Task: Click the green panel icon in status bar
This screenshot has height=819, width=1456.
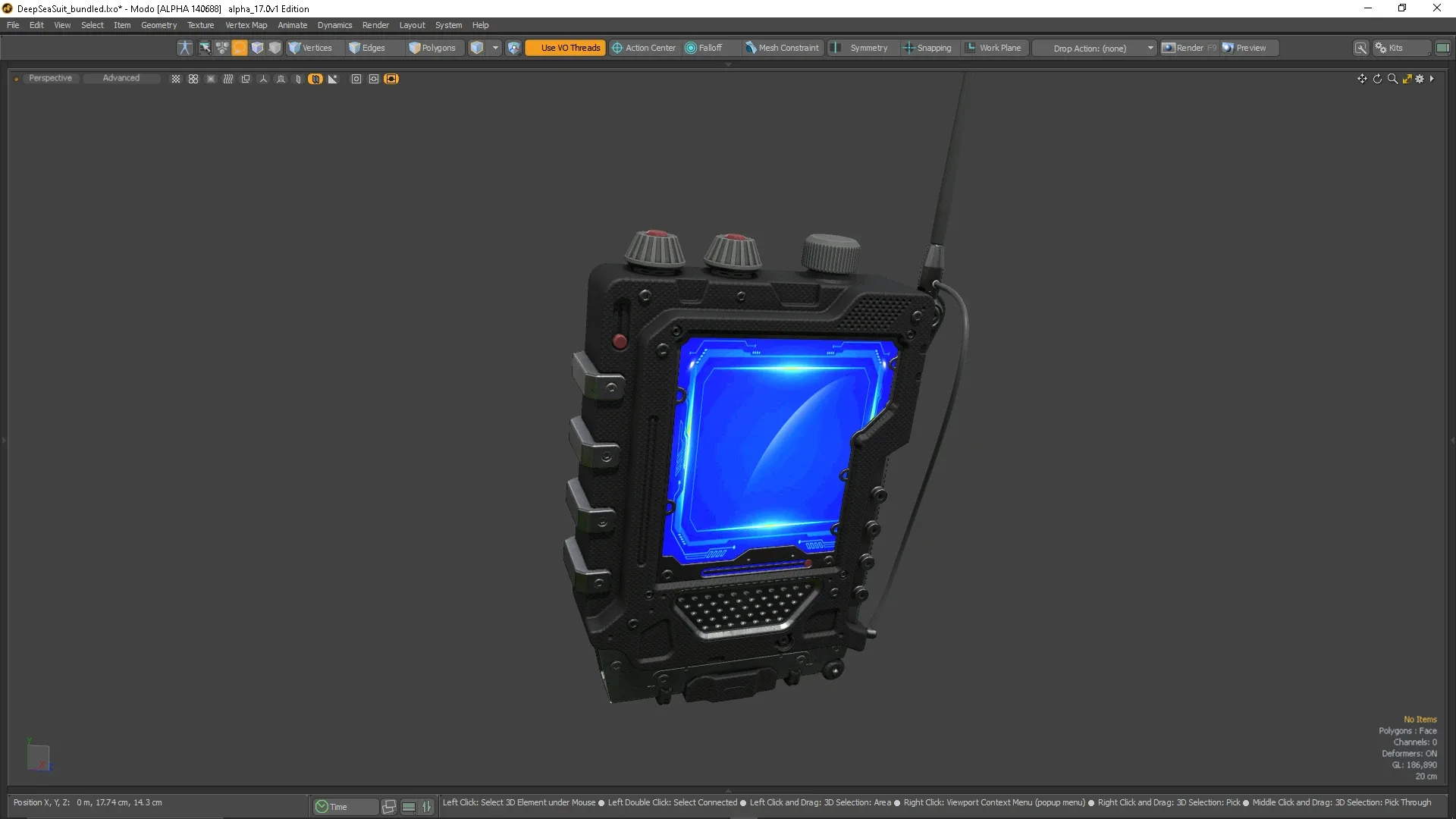Action: (x=409, y=807)
